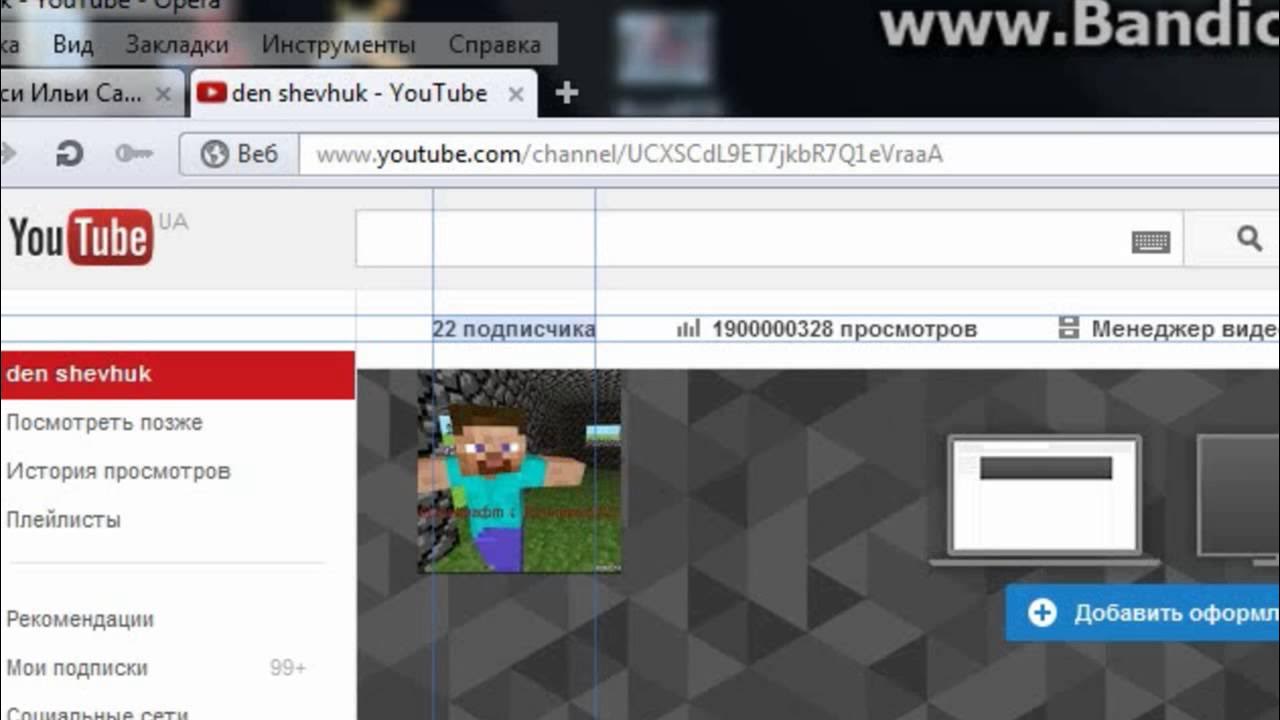The image size is (1280, 720).
Task: Click the password key icon
Action: click(133, 154)
